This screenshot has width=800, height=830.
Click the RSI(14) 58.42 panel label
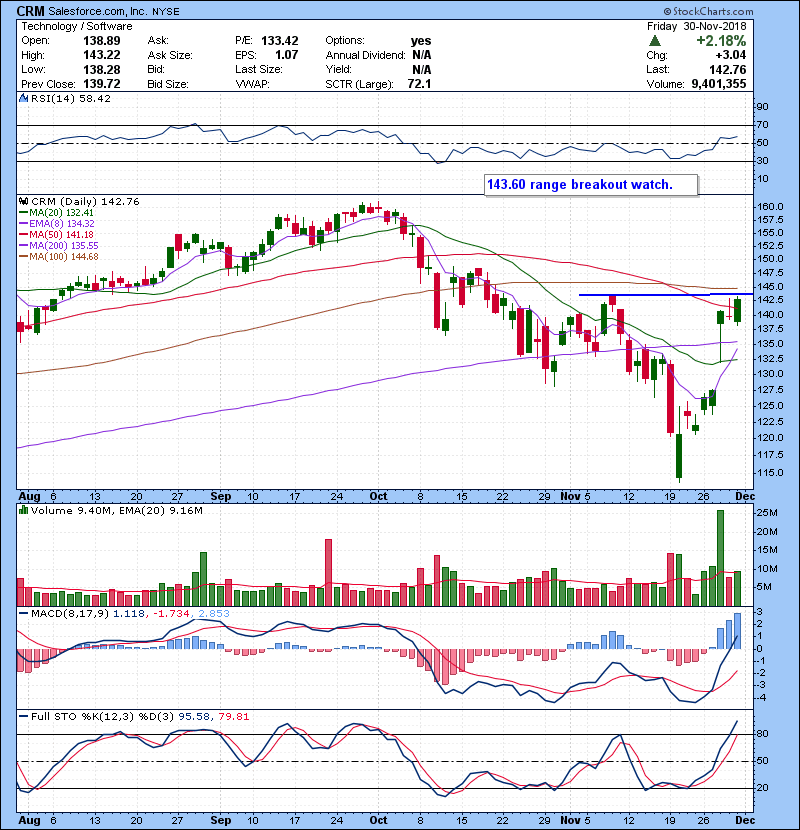(x=71, y=98)
